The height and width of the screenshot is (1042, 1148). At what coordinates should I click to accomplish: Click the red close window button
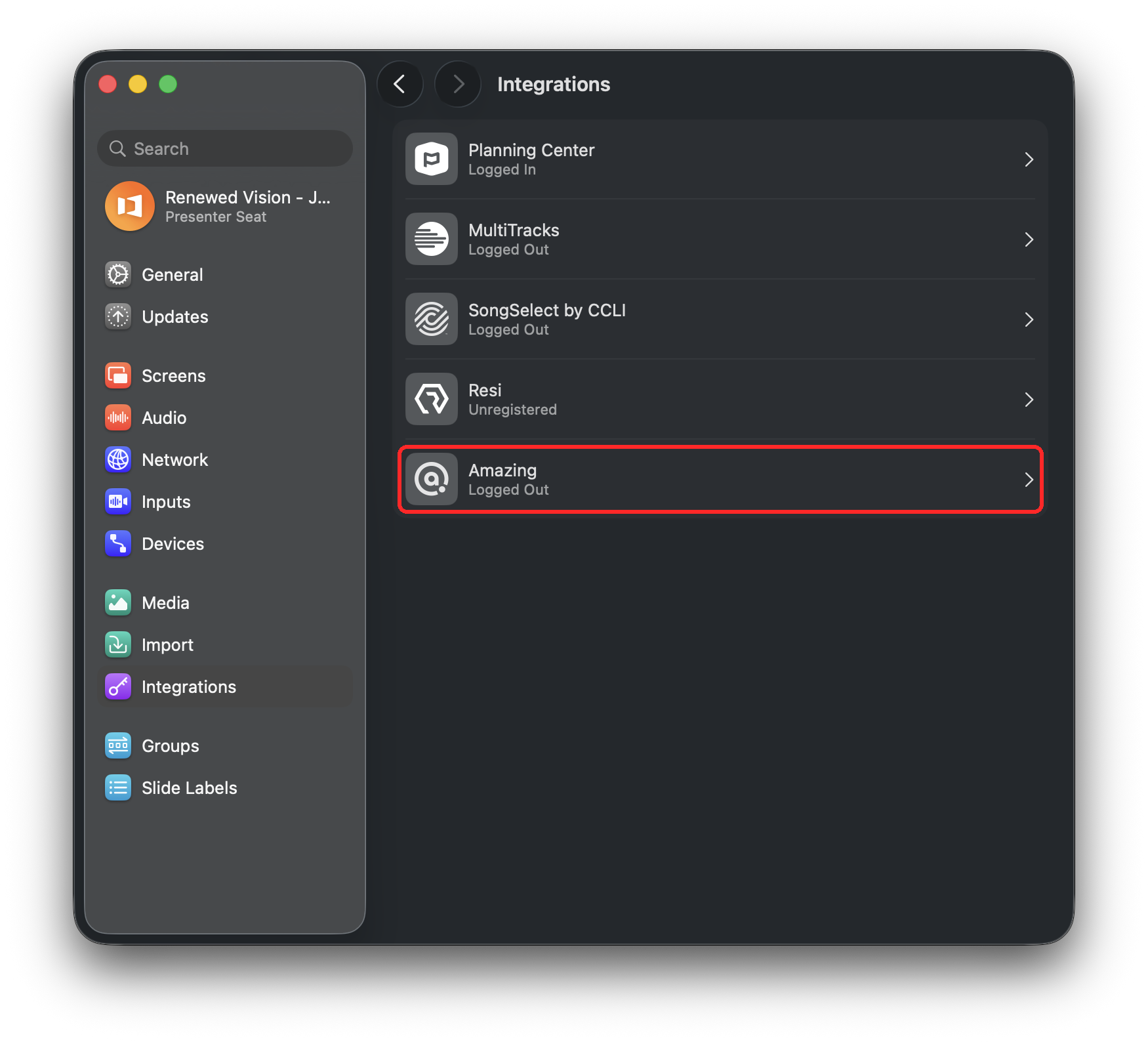(108, 84)
